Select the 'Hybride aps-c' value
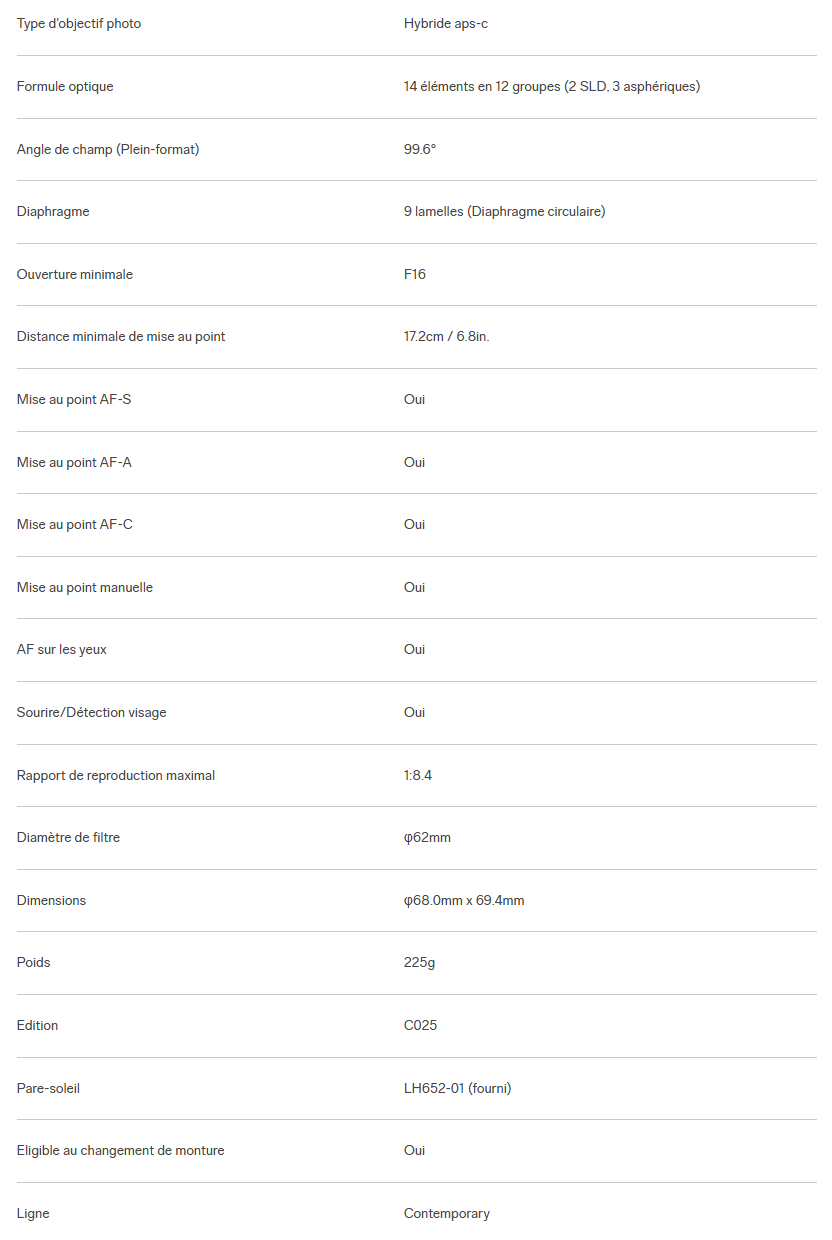The height and width of the screenshot is (1240, 832). pos(445,23)
